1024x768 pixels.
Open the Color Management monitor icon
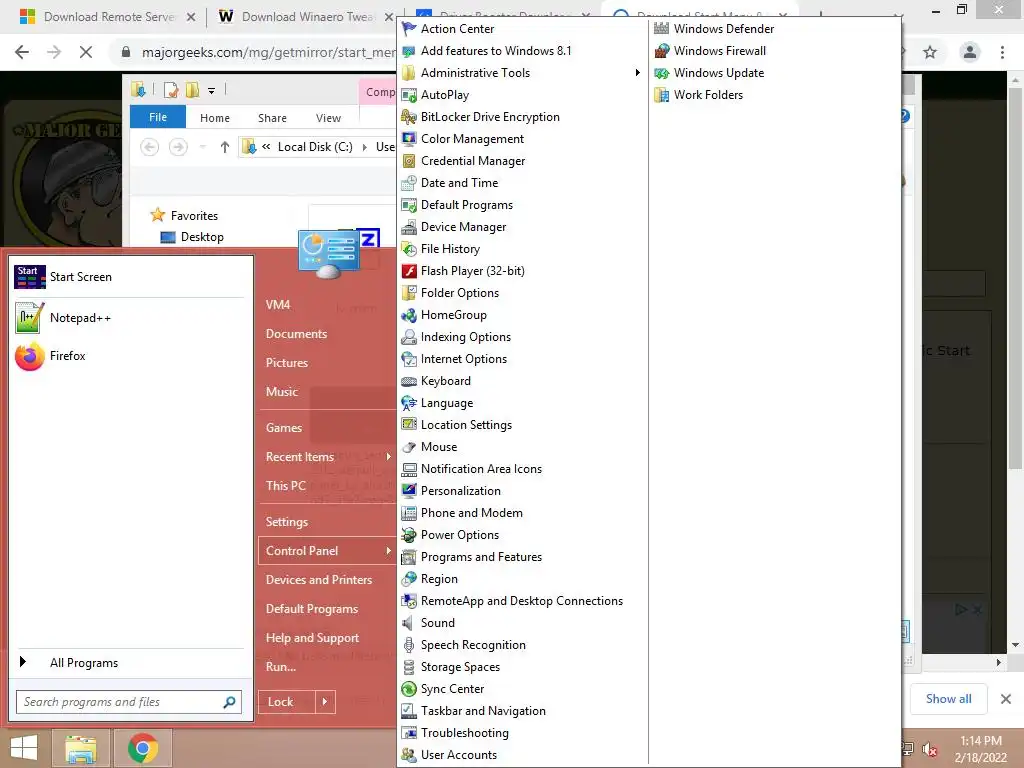(409, 138)
